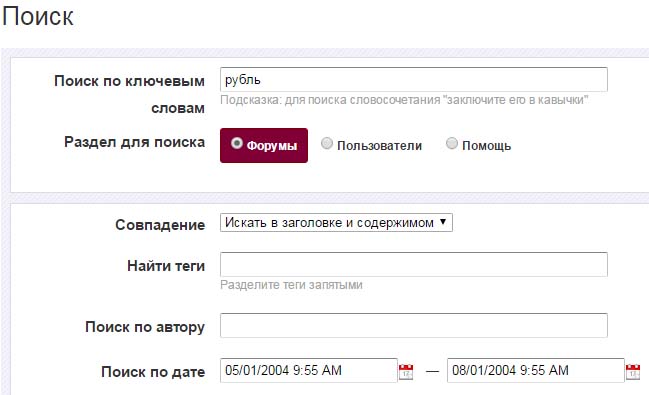The image size is (649, 395).
Task: Open the start date calendar picker icon
Action: pos(406,371)
